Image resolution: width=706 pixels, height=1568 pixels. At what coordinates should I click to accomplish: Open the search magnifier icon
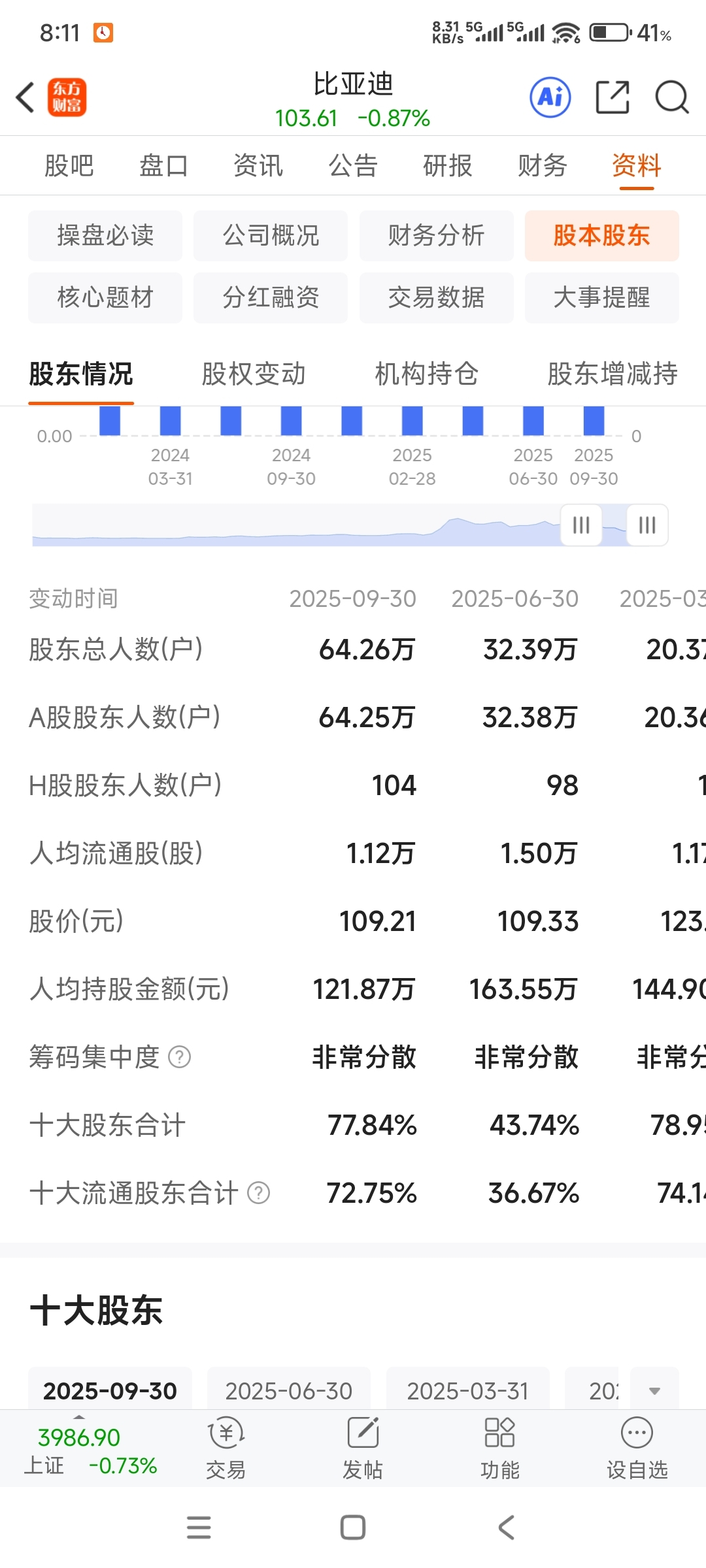[x=671, y=98]
